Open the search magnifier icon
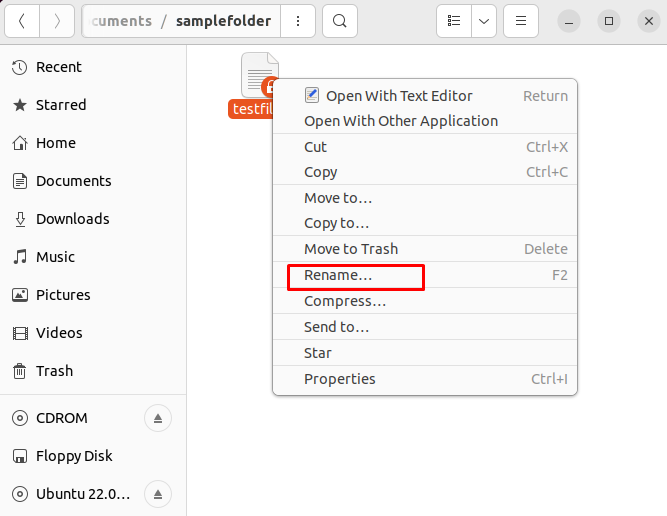The width and height of the screenshot is (667, 516). (x=340, y=21)
